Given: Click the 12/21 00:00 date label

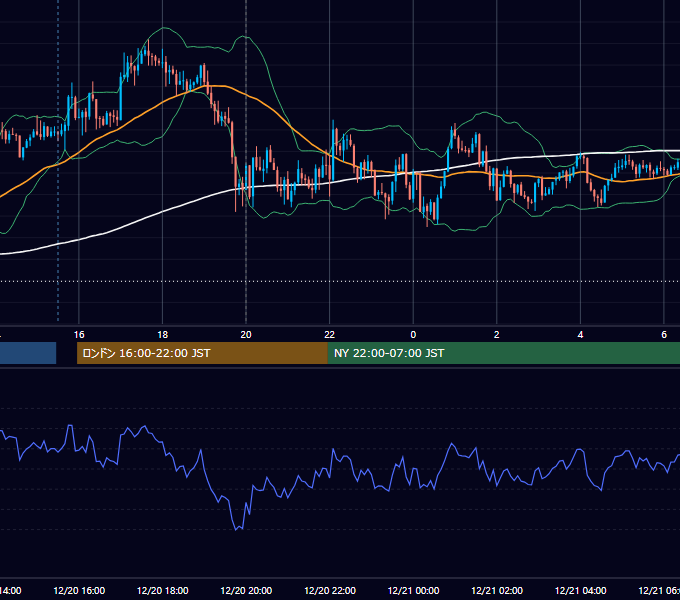Looking at the screenshot, I should click(x=413, y=591).
